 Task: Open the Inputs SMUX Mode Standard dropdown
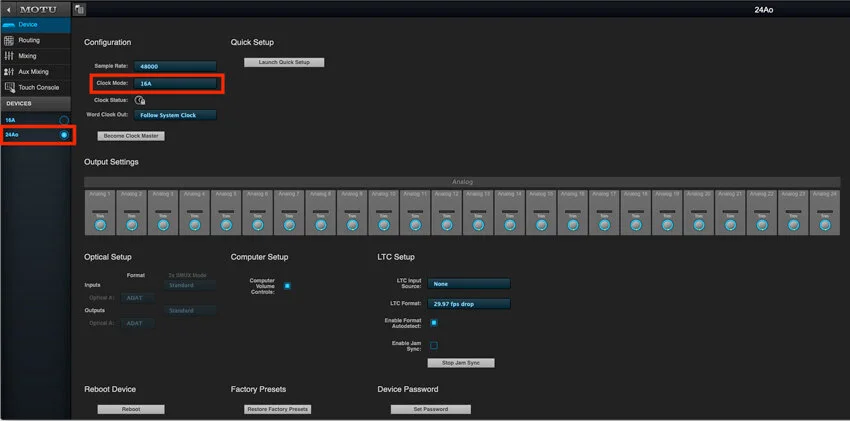pos(190,286)
